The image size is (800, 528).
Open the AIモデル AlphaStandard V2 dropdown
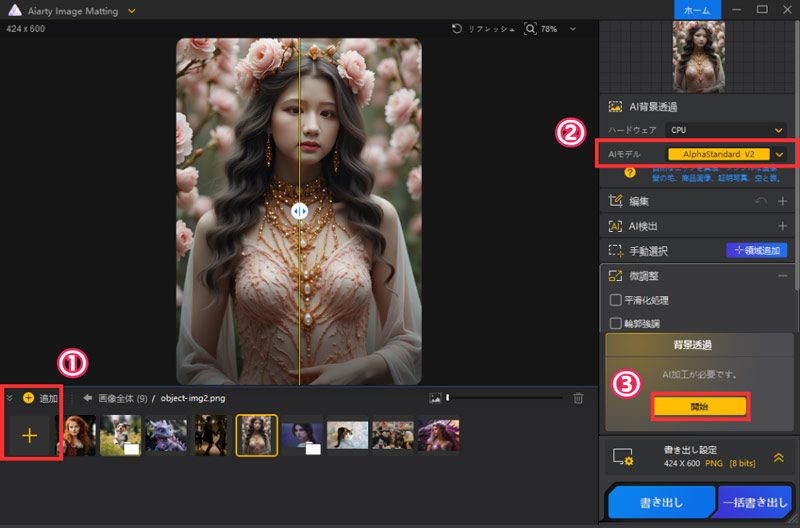pyautogui.click(x=726, y=154)
